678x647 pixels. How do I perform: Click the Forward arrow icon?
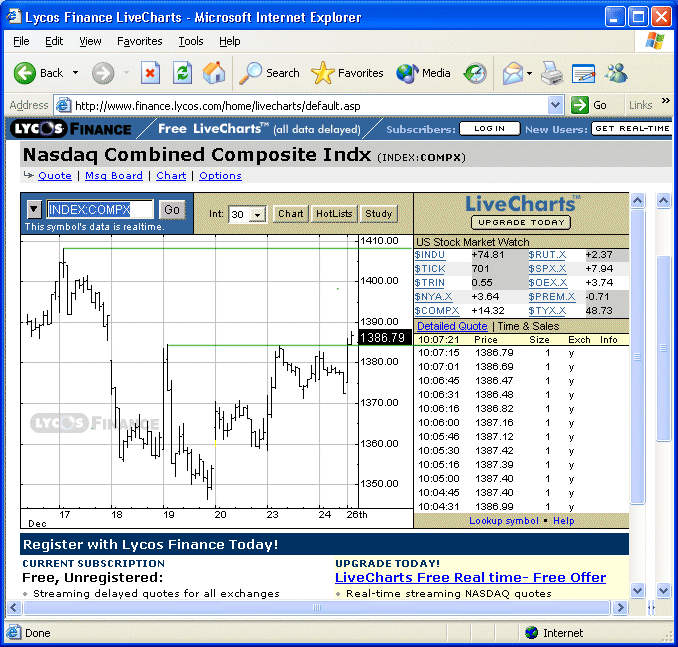point(103,73)
